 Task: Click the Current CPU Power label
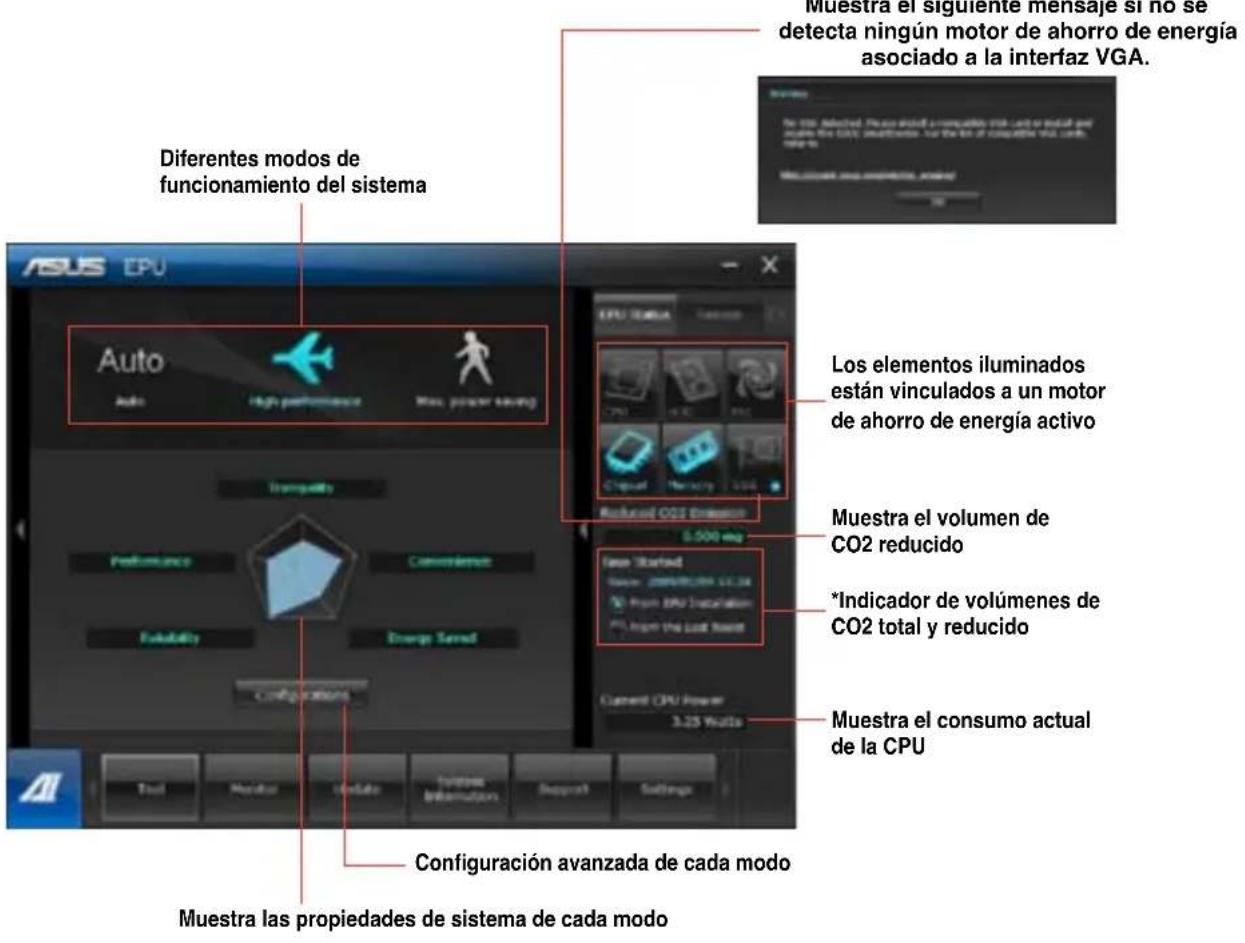coord(661,701)
